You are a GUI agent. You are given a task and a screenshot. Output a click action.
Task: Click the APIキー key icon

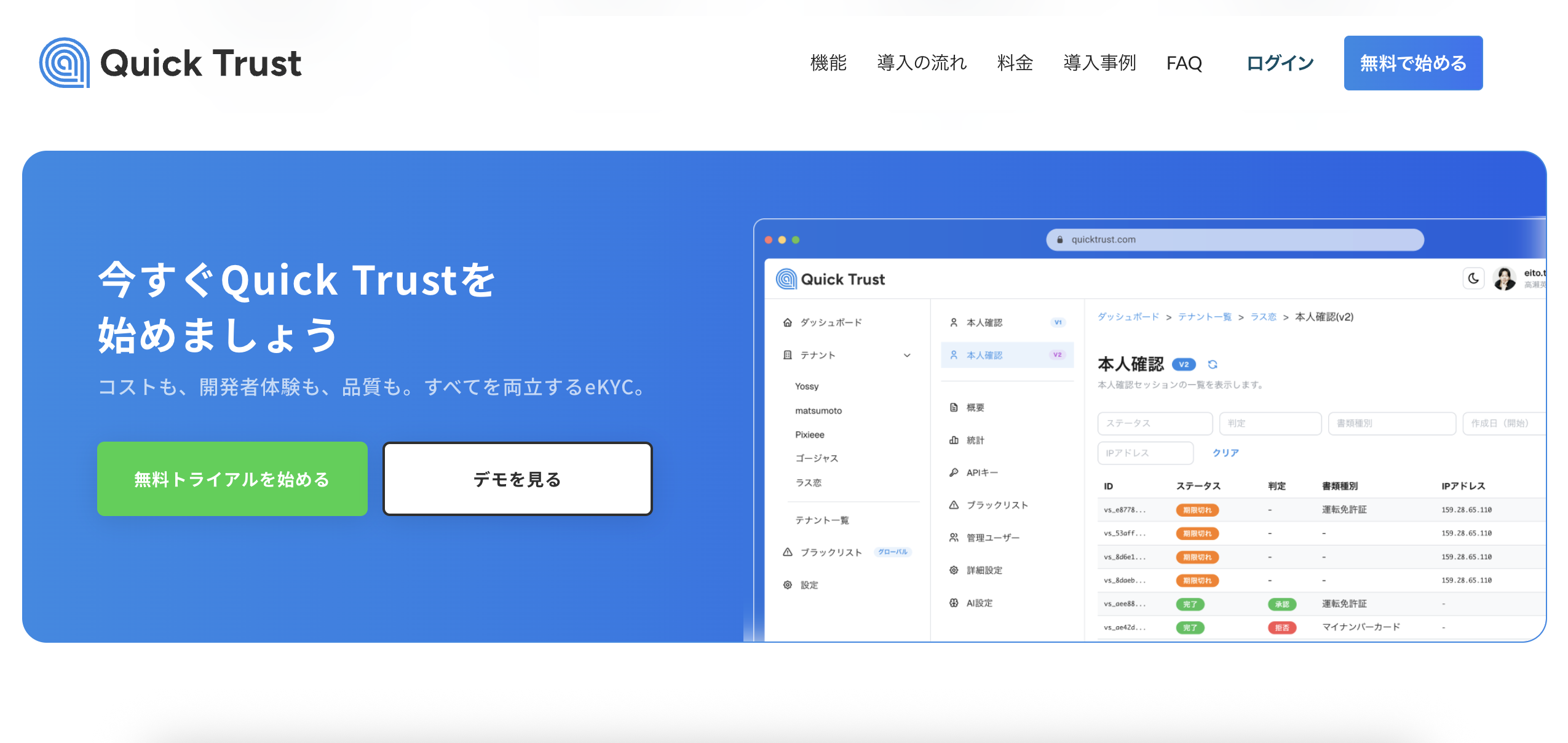point(954,472)
